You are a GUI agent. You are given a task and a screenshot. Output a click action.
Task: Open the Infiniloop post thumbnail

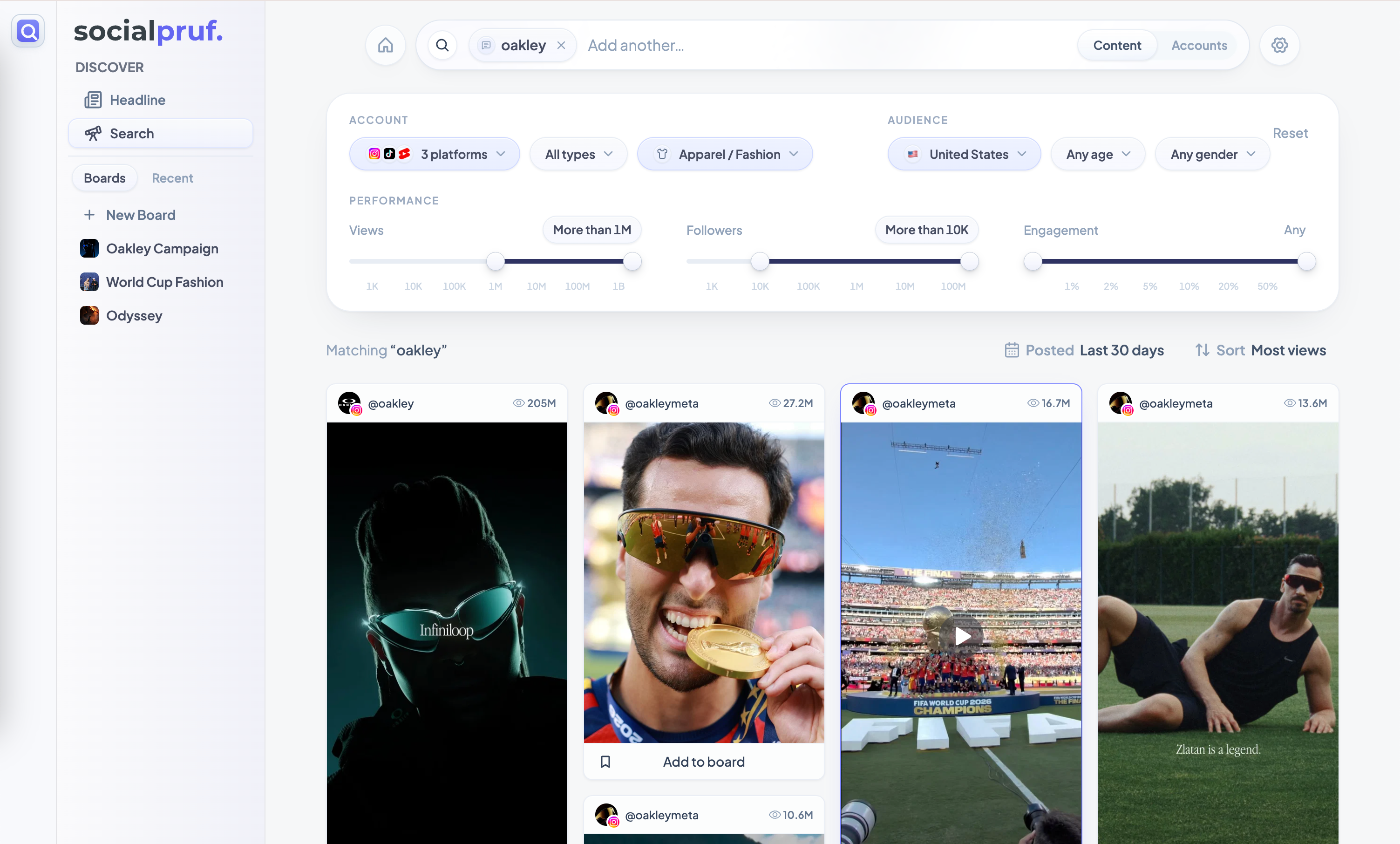pos(447,633)
